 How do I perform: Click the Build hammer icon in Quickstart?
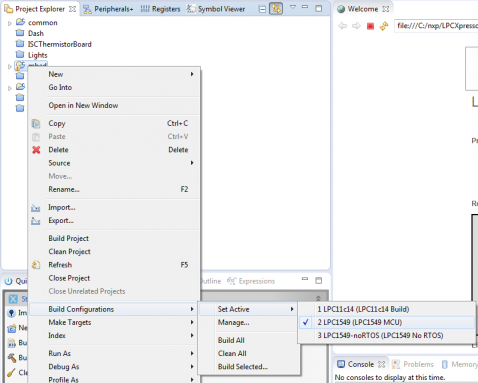[x=12, y=358]
